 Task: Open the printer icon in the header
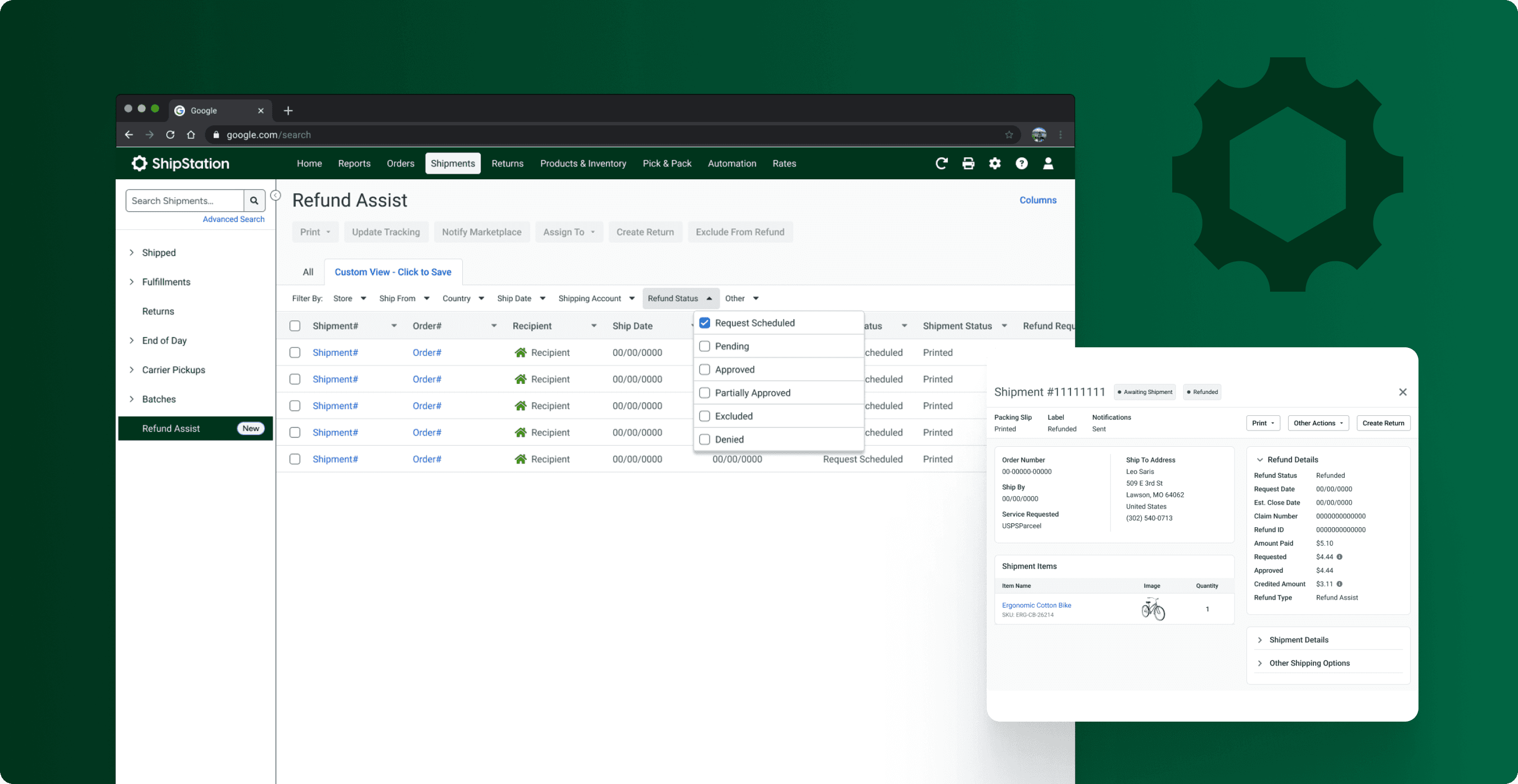point(968,164)
